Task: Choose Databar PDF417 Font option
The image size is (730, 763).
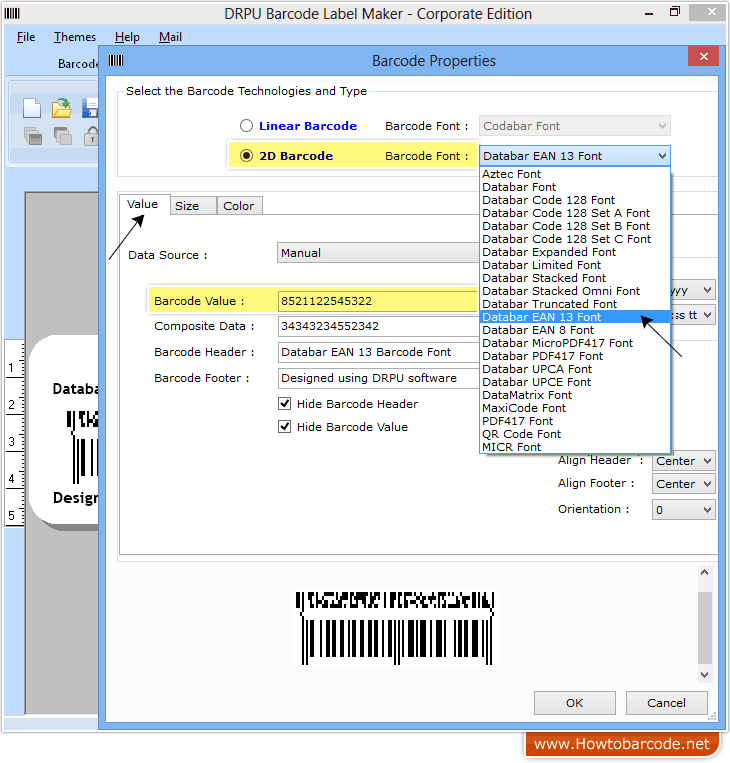Action: point(575,356)
